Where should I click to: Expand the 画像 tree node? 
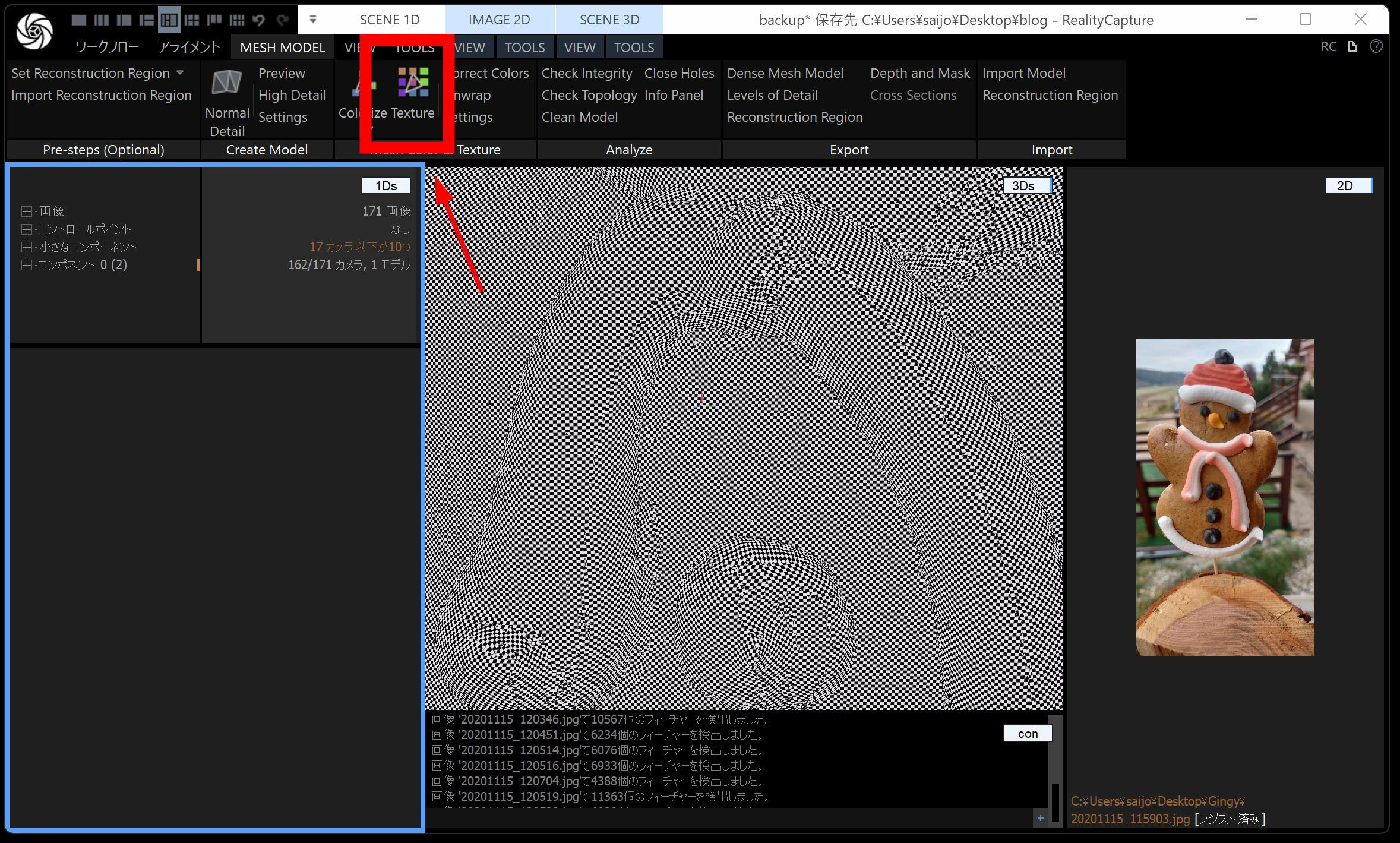coord(26,211)
